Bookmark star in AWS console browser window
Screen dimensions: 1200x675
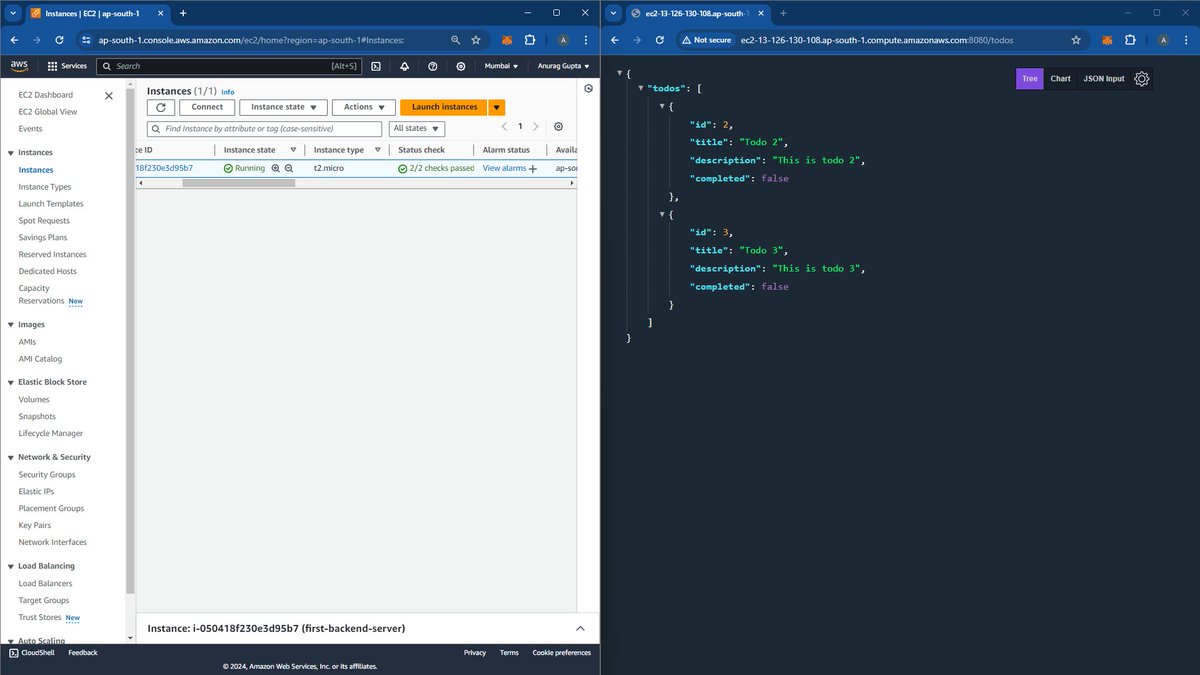click(x=476, y=40)
